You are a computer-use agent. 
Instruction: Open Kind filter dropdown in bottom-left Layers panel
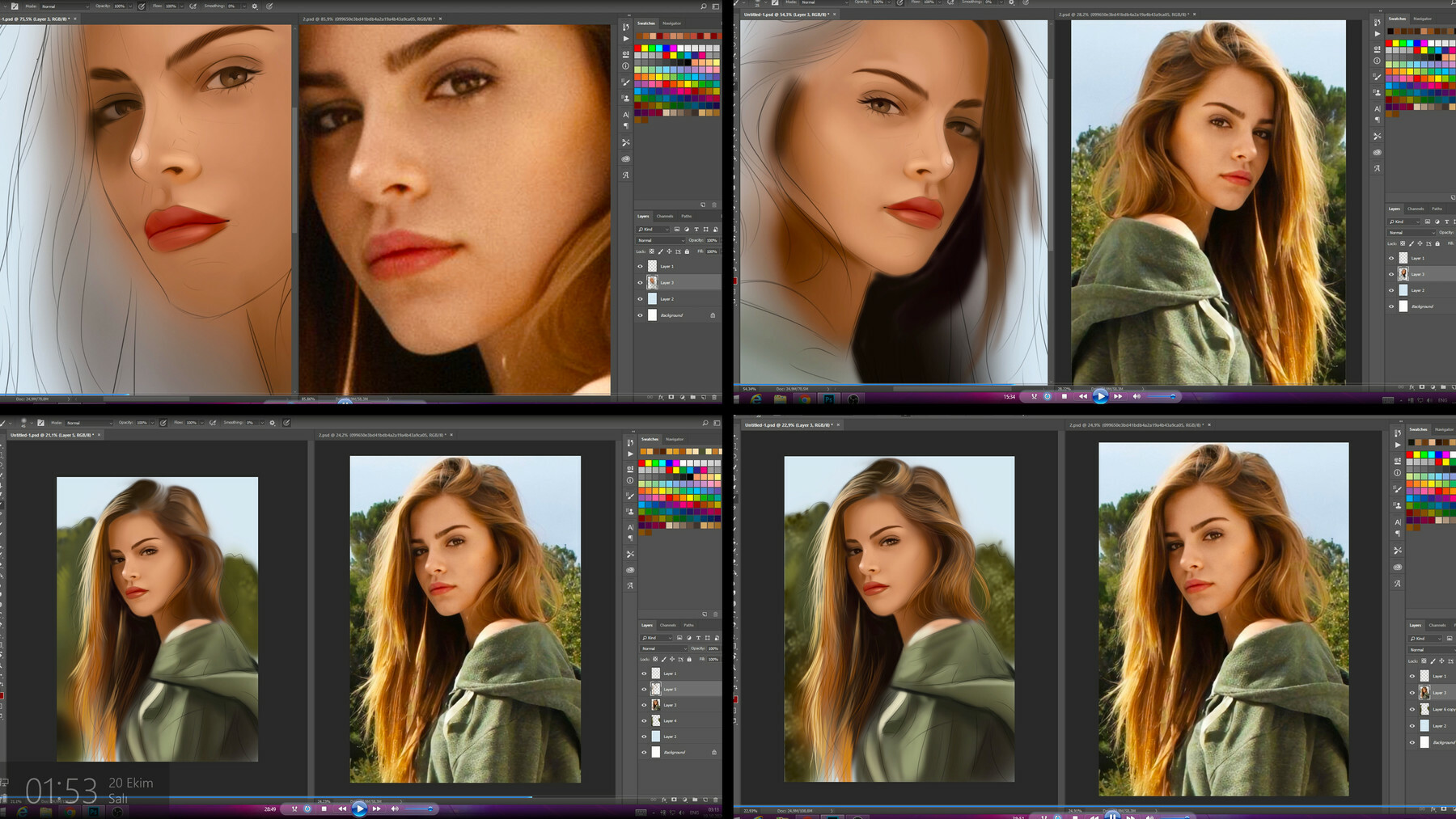pos(657,638)
